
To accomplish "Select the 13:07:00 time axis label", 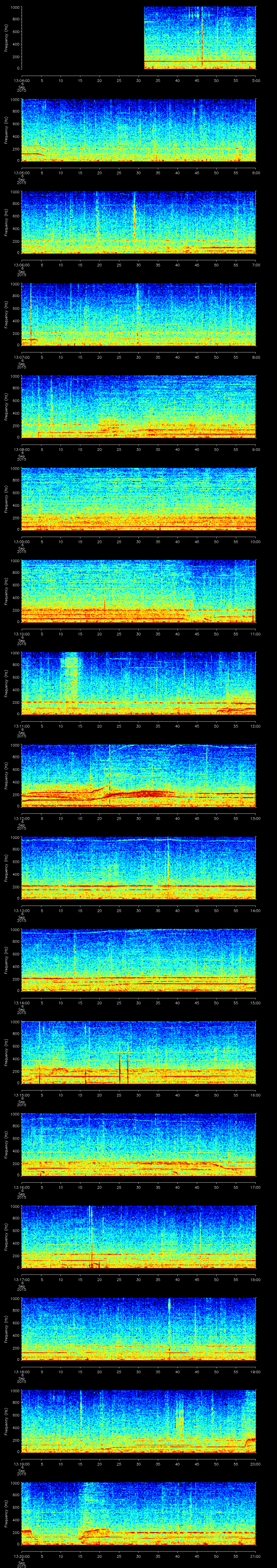I will (21, 357).
